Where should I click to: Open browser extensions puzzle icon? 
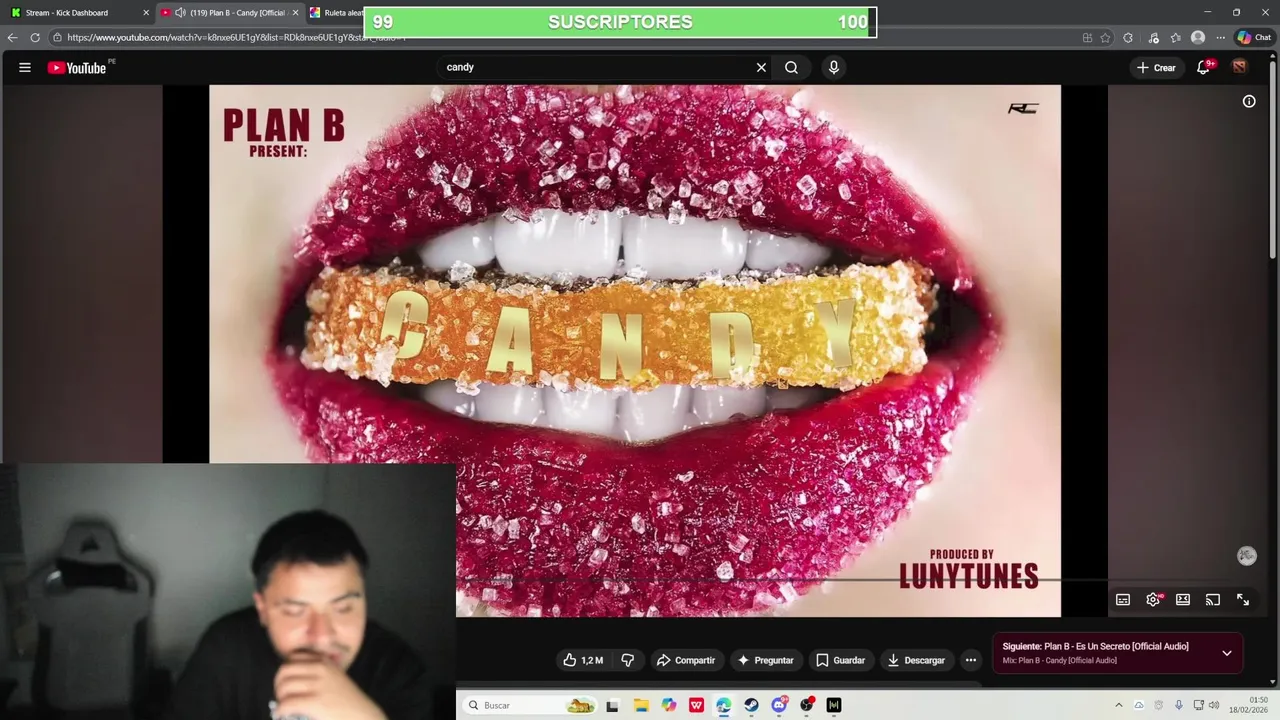click(1128, 37)
